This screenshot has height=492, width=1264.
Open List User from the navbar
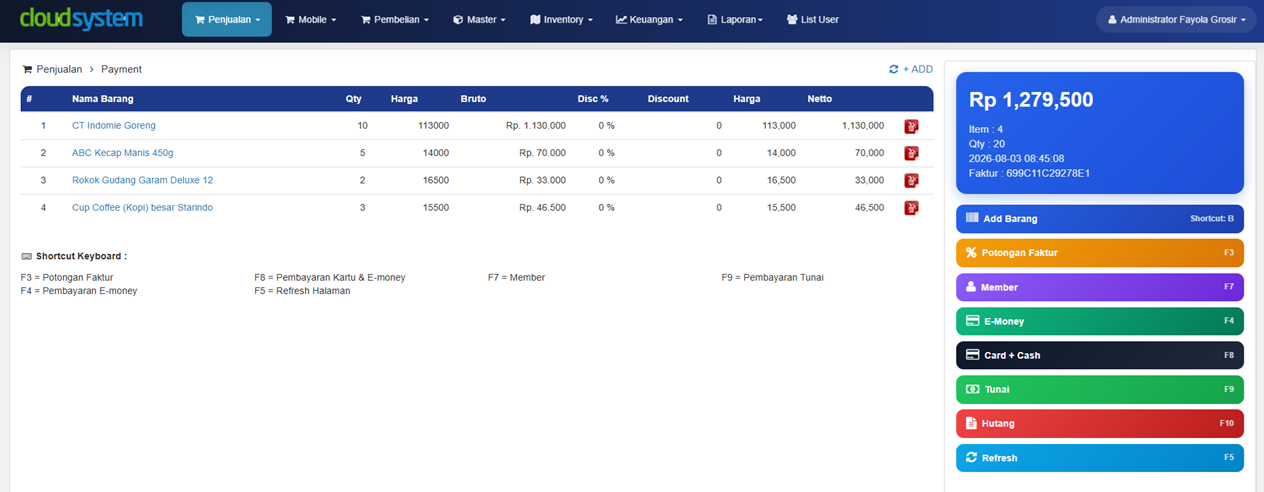[x=812, y=19]
